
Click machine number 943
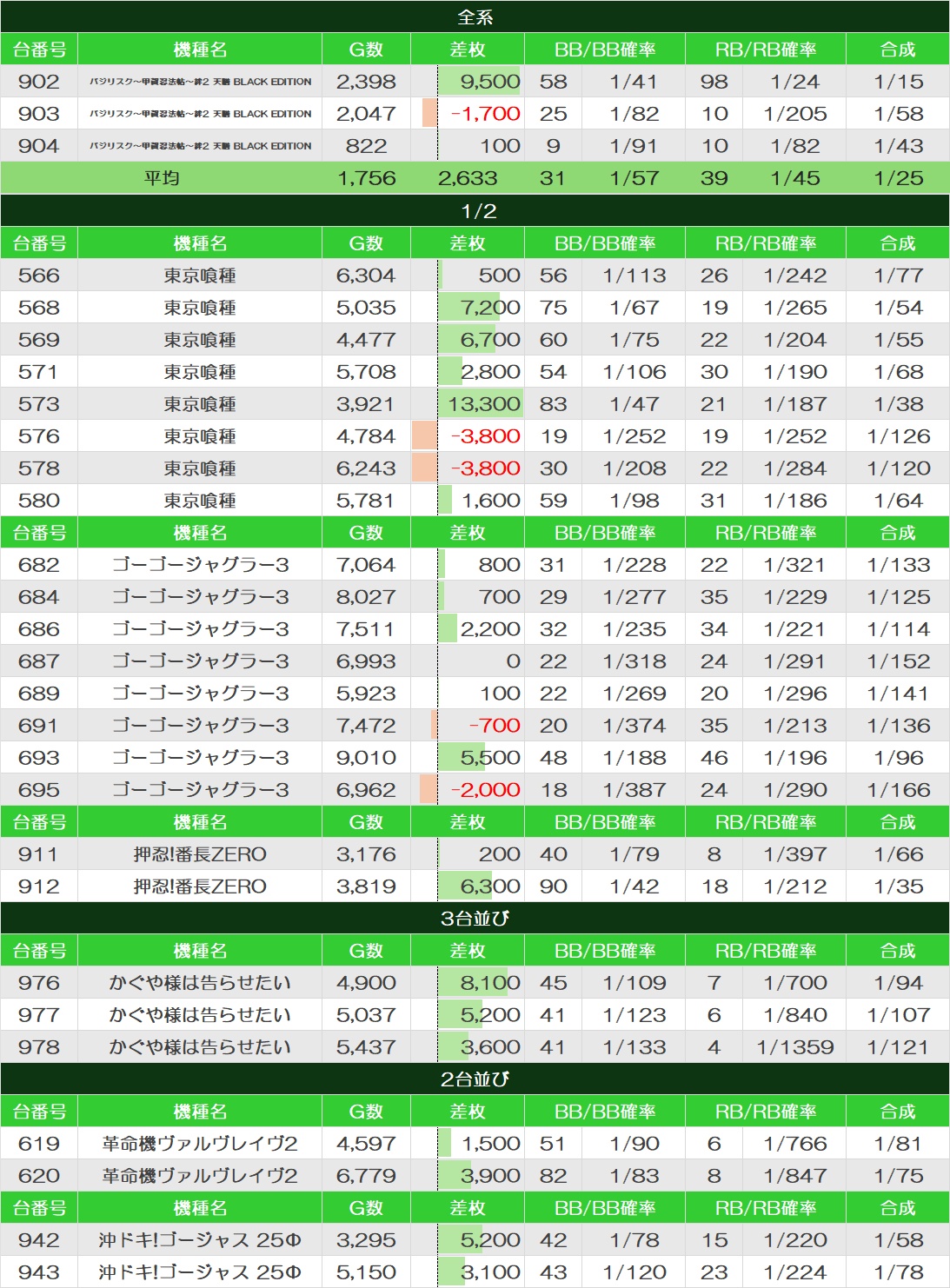(39, 1272)
